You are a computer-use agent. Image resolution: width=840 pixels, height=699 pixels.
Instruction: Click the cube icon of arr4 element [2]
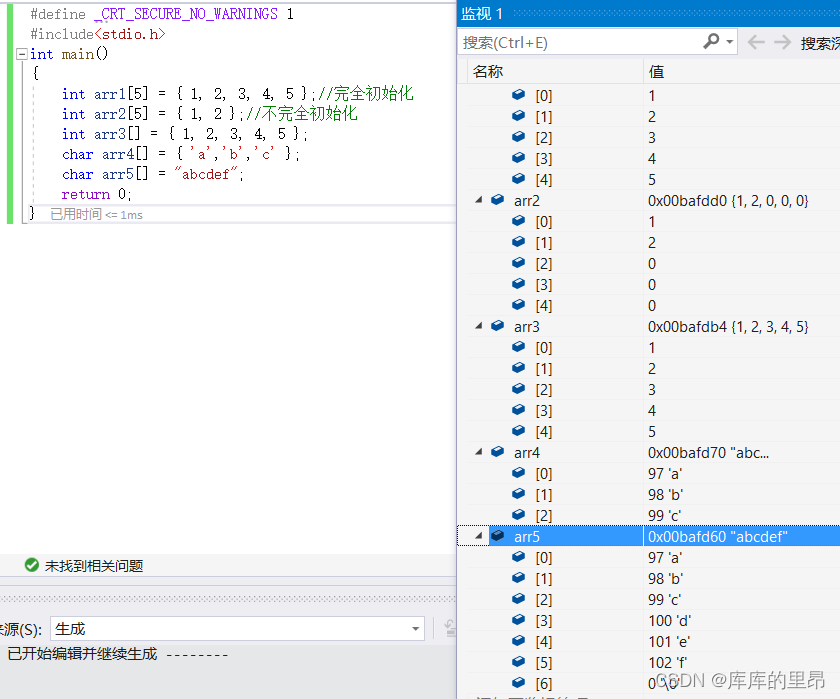click(519, 515)
